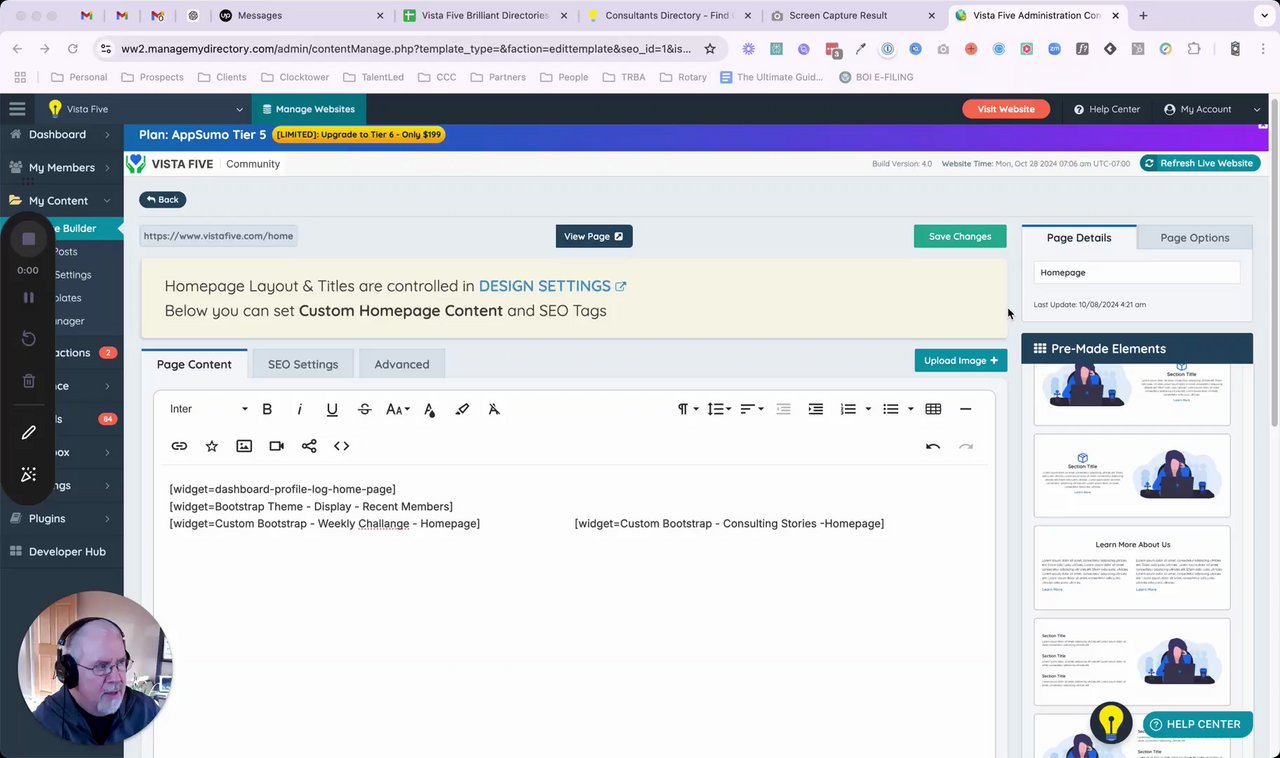The height and width of the screenshot is (758, 1280).
Task: Decrease indent in the editor
Action: tap(783, 409)
